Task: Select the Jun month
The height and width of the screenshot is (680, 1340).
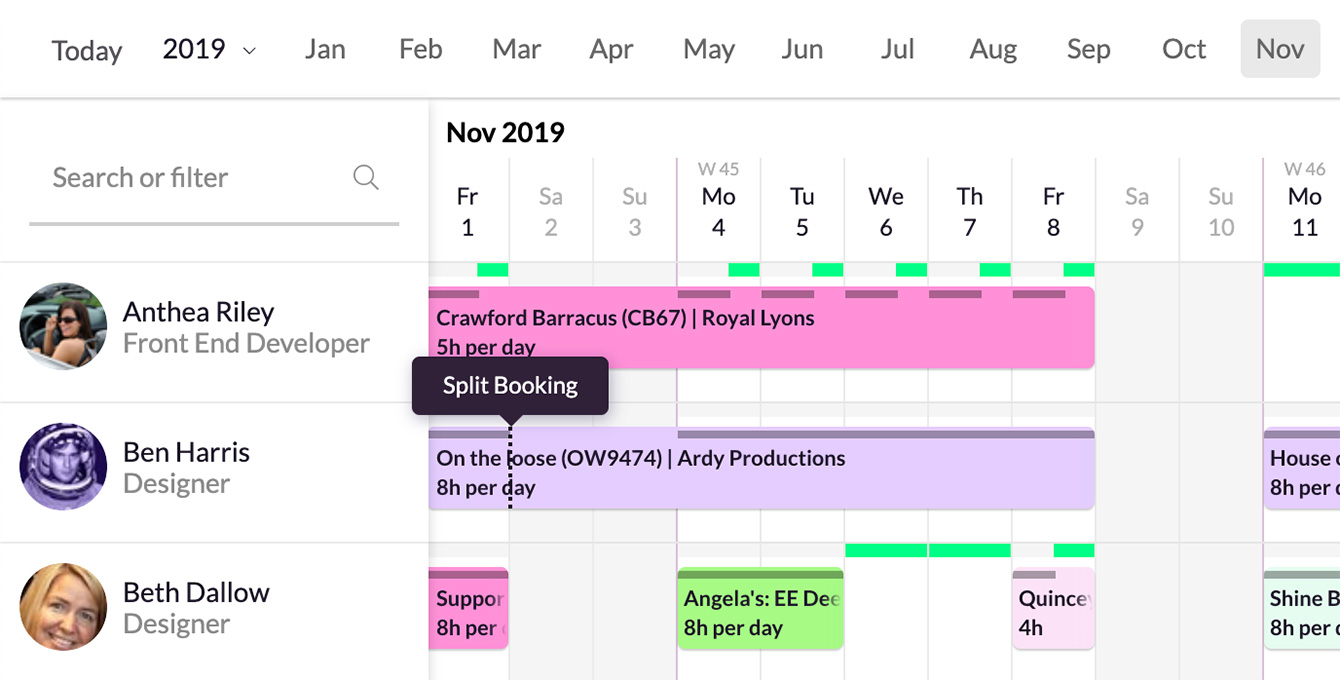Action: [802, 48]
